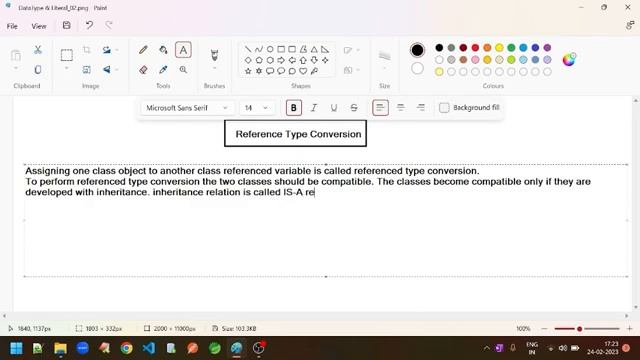This screenshot has width=640, height=360.
Task: Select the Color picker eyedropper tool
Action: (163, 70)
